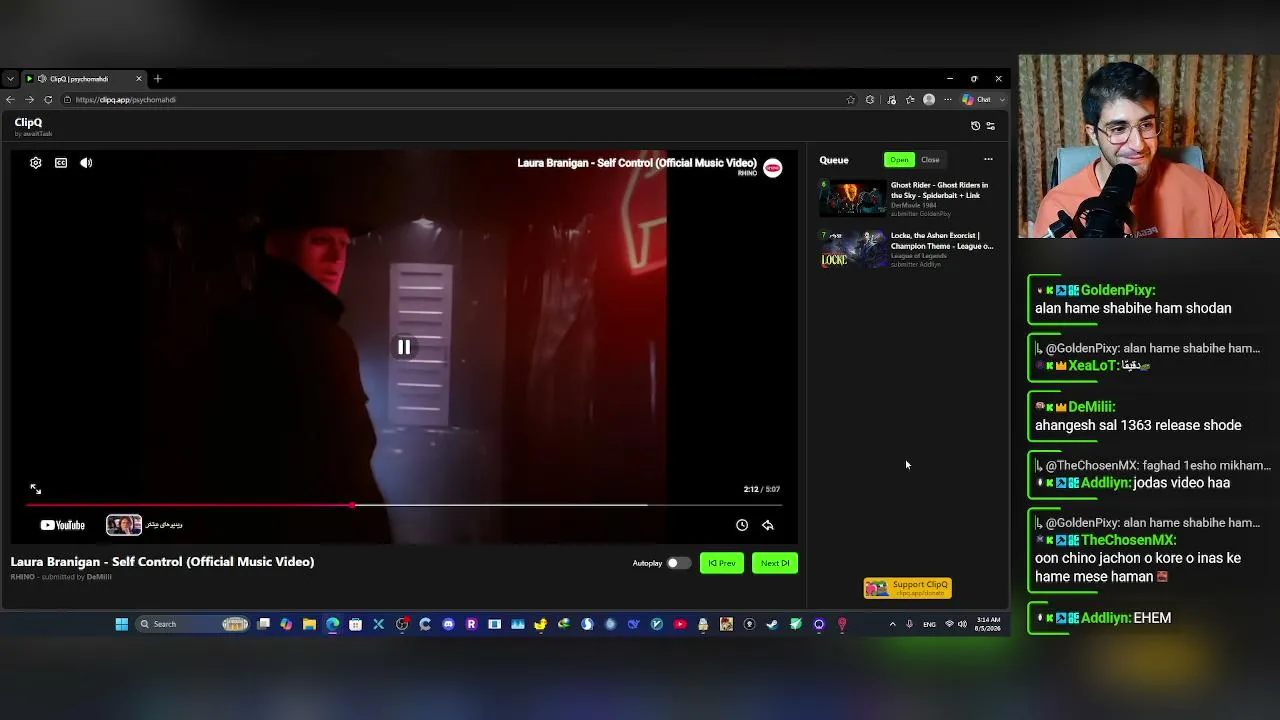Click XeaLoT's username in chat

[1094, 366]
